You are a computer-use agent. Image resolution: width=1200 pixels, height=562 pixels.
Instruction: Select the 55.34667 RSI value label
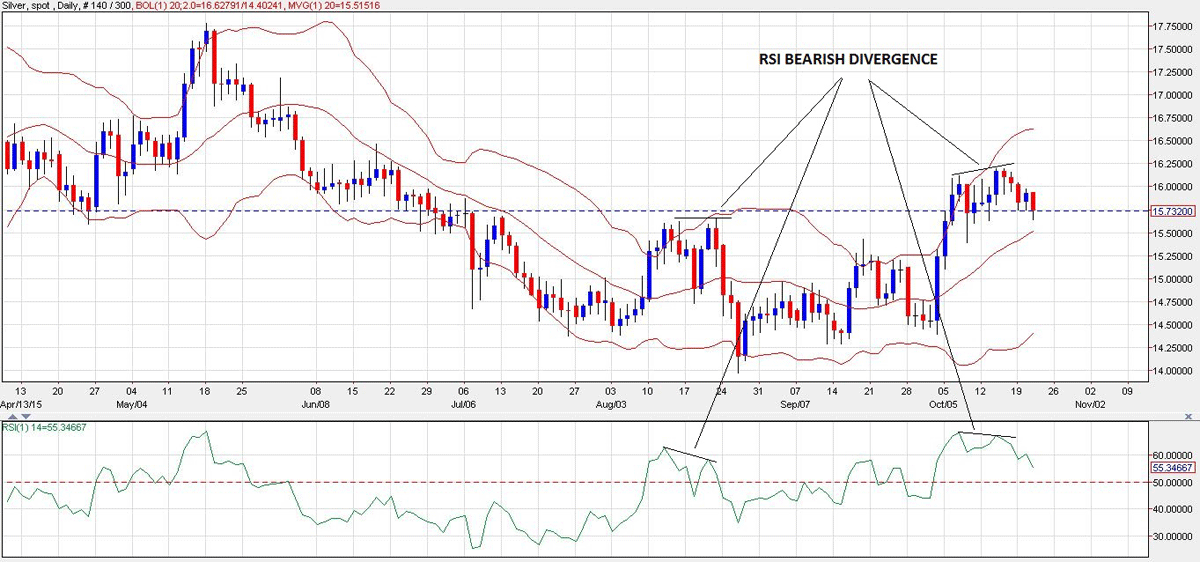tap(1170, 468)
